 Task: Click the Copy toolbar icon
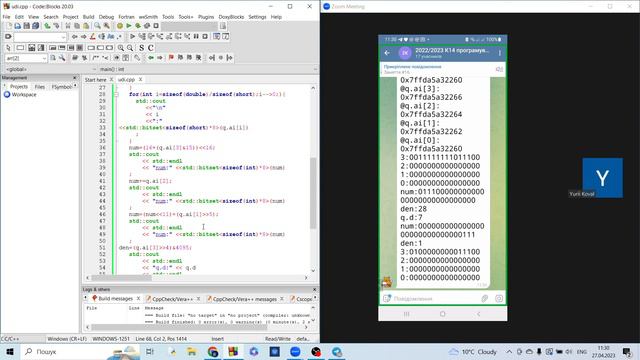click(77, 26)
